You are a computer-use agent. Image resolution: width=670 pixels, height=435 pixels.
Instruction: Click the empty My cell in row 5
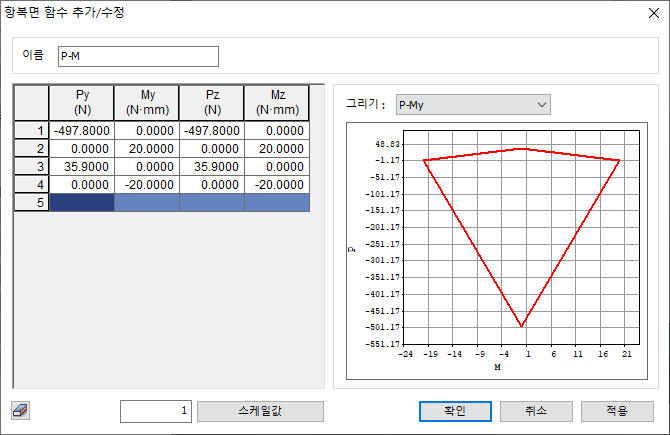click(x=147, y=202)
